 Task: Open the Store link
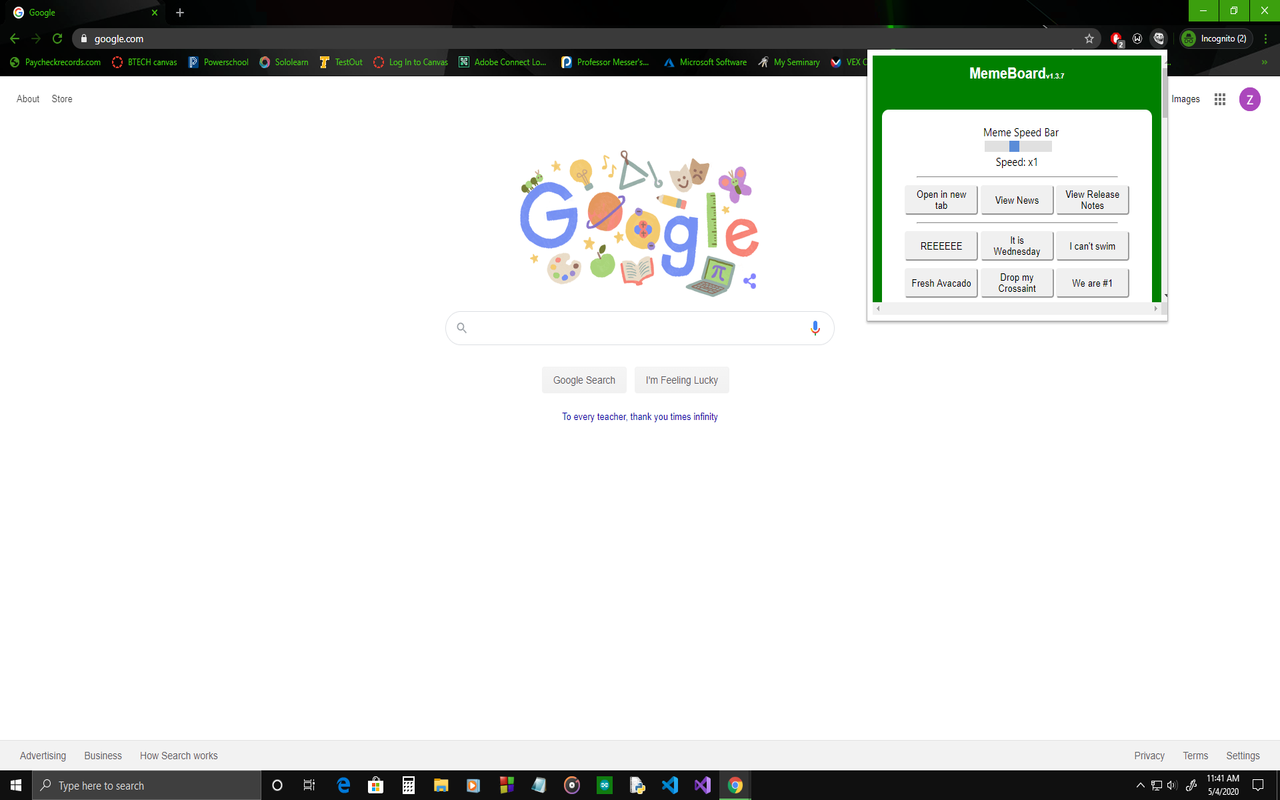pos(62,99)
